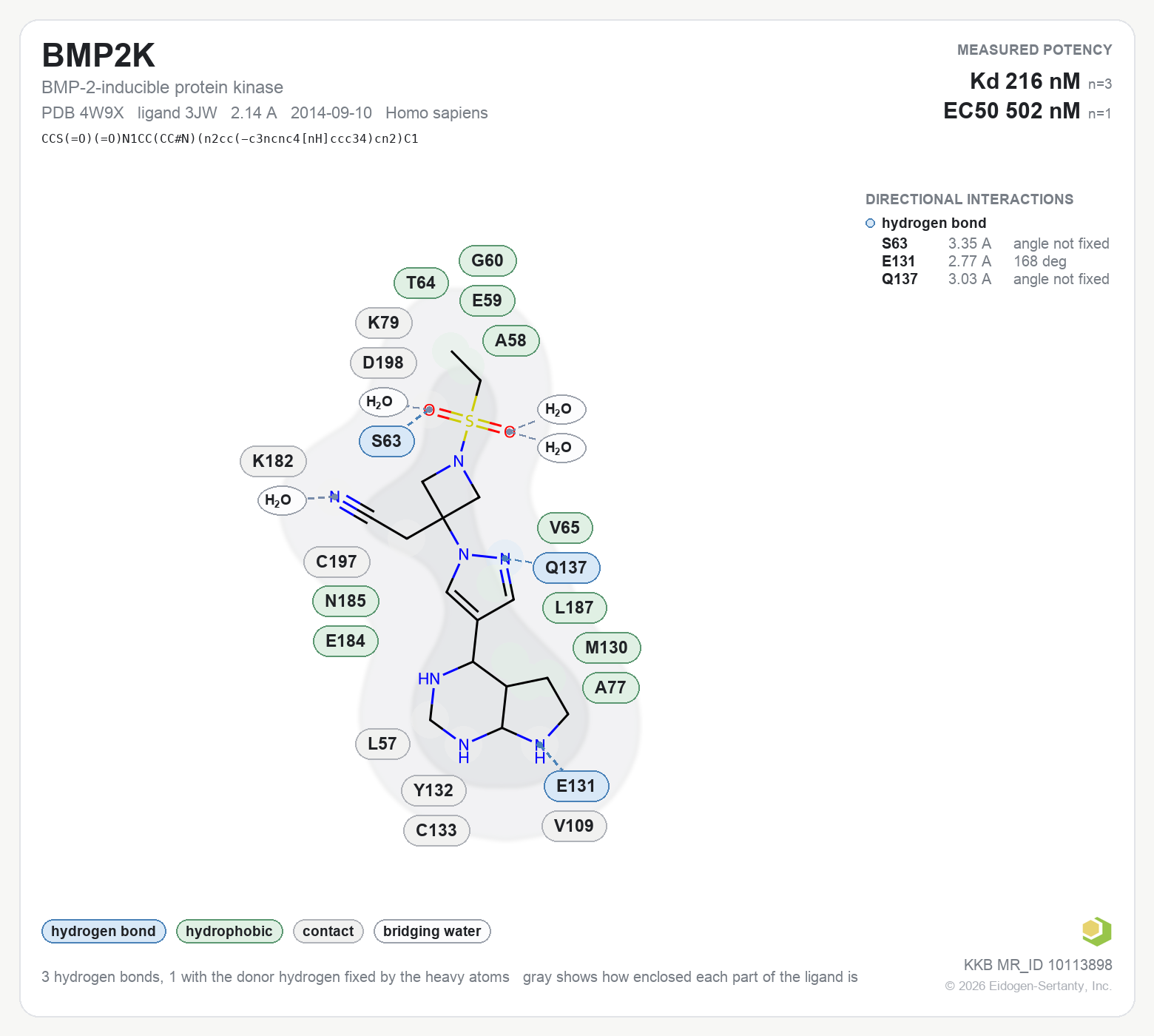Click the H2O label below D198
This screenshot has height=1036, width=1154.
[382, 402]
